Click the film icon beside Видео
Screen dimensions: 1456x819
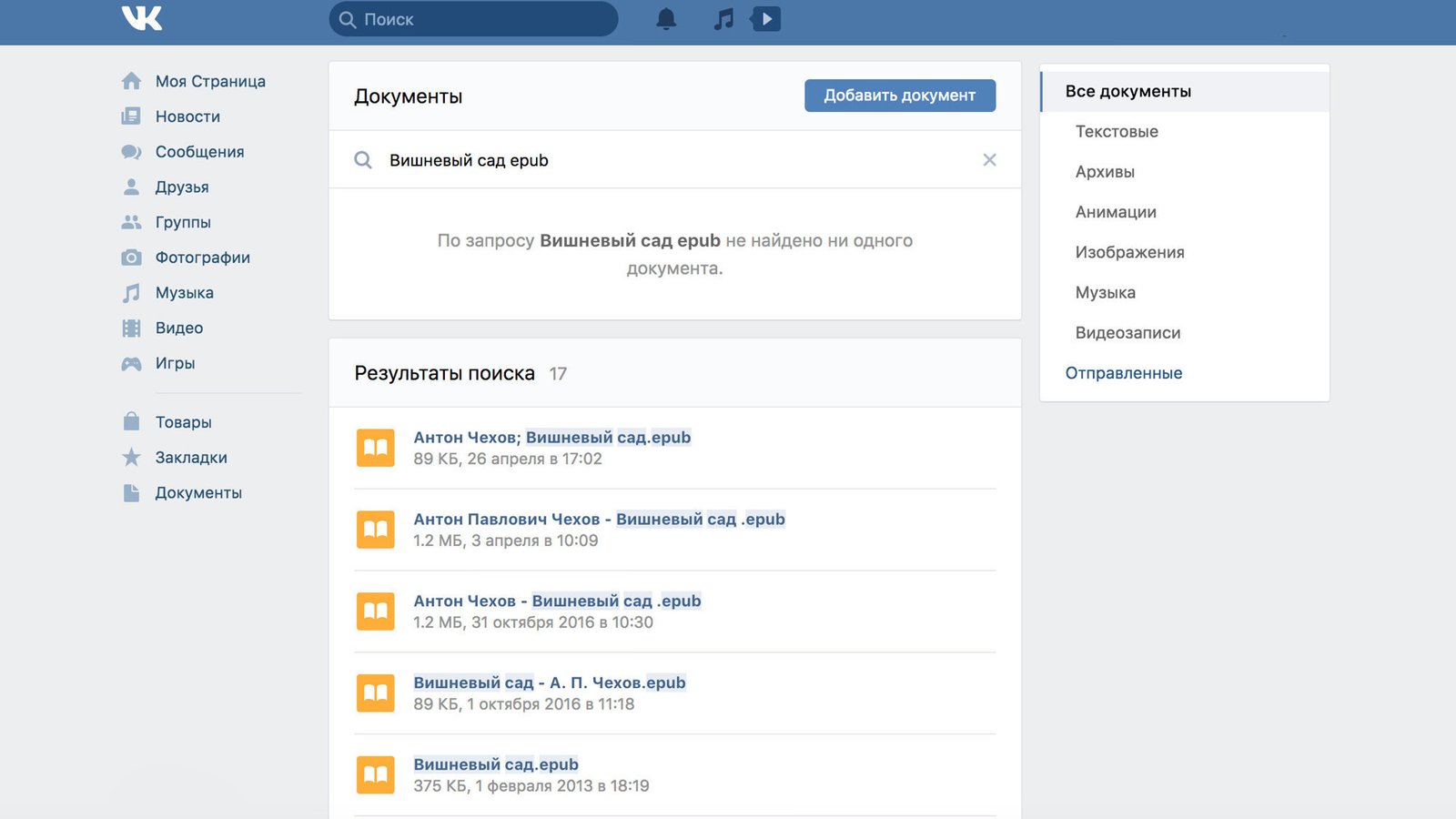[x=131, y=328]
